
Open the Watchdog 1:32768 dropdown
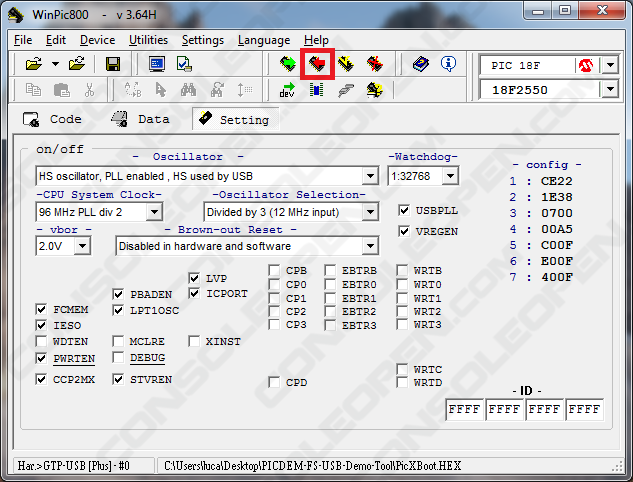coord(450,176)
